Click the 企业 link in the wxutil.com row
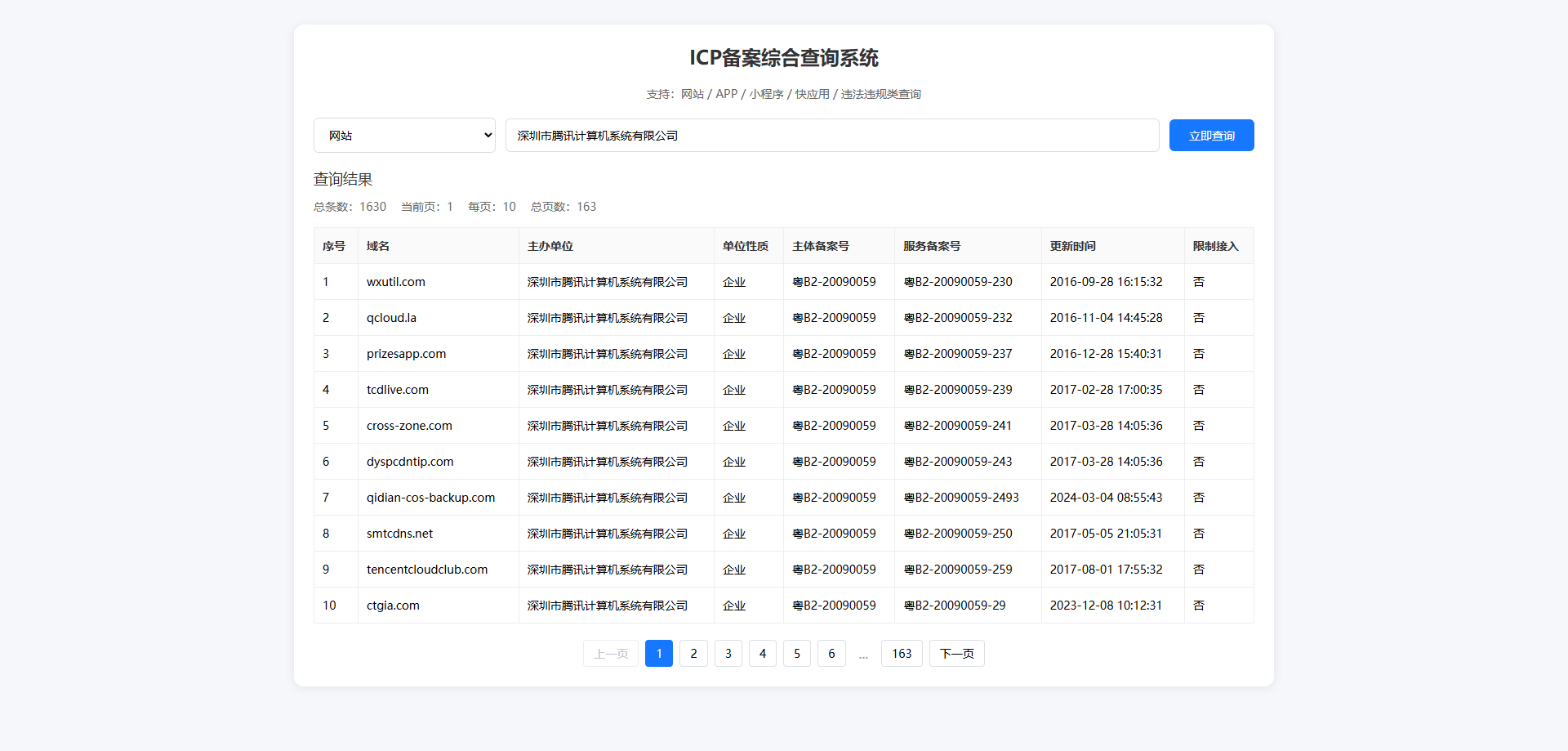 (733, 282)
